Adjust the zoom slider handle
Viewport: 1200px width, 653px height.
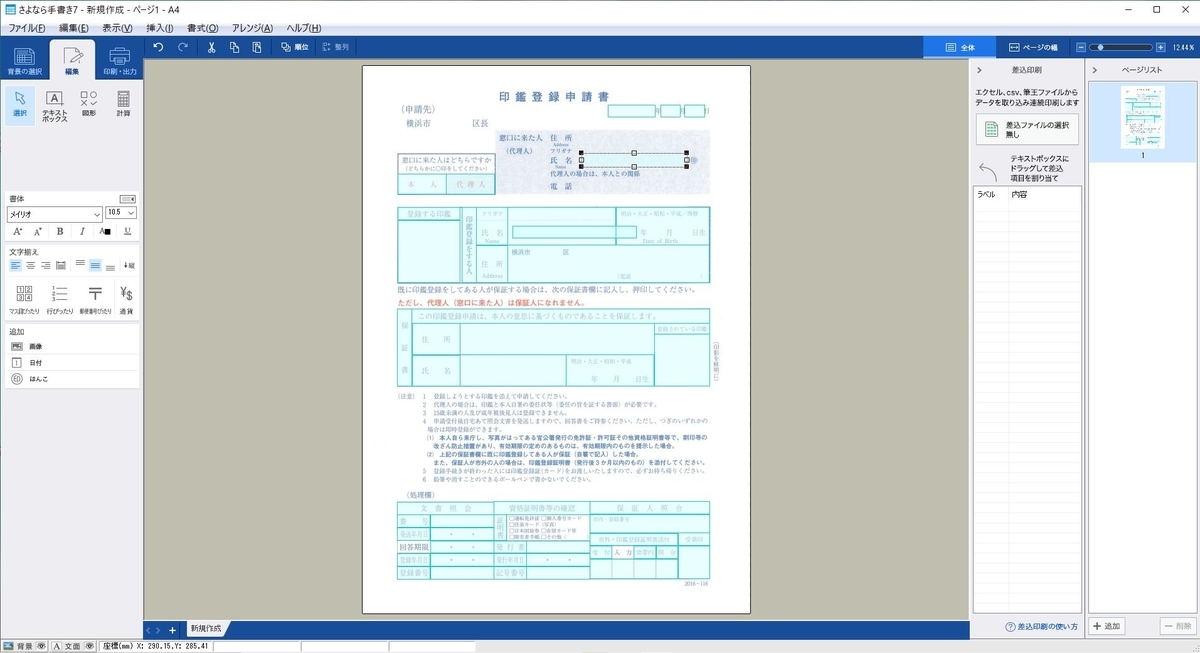click(1099, 47)
